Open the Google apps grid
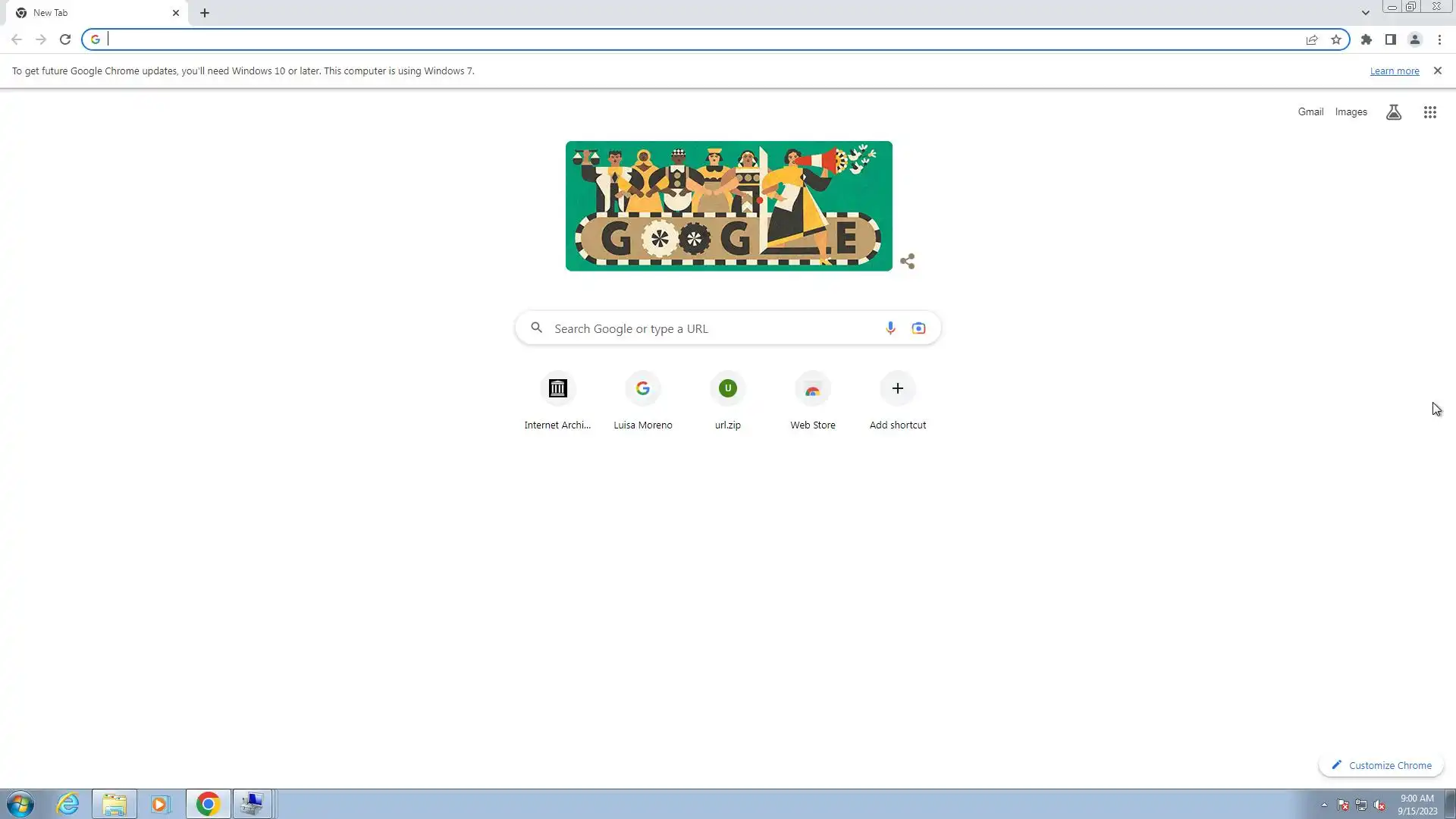This screenshot has height=819, width=1456. point(1430,112)
